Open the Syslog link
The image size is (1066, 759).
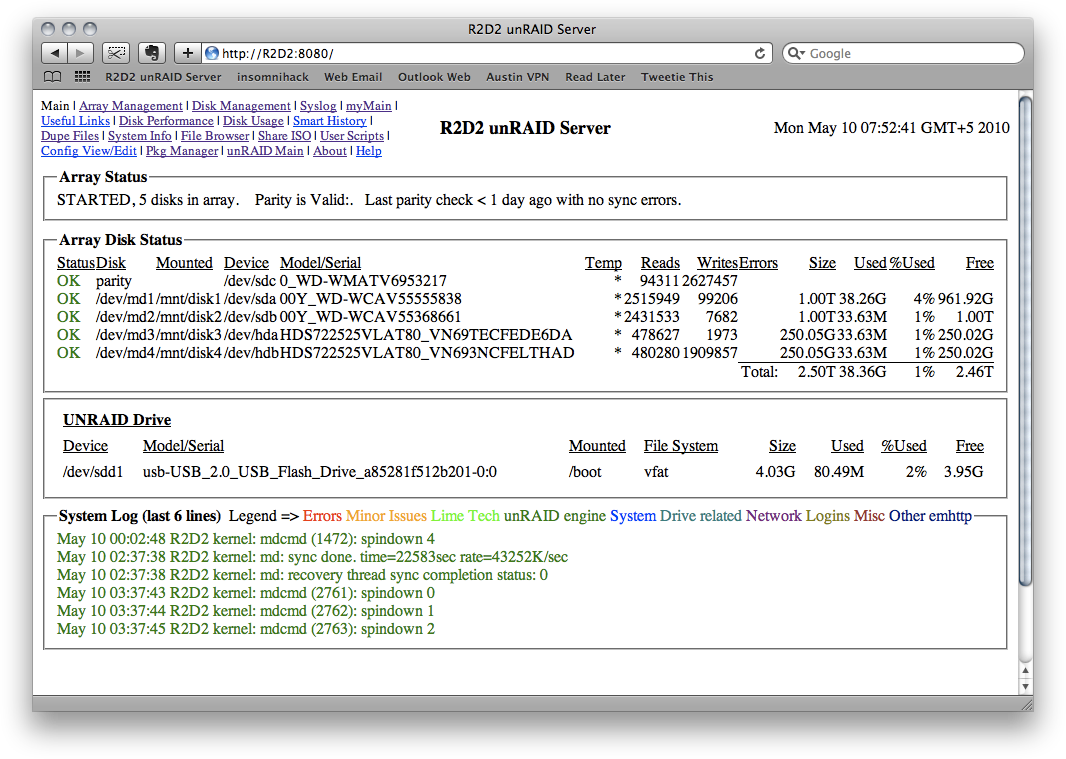(318, 105)
